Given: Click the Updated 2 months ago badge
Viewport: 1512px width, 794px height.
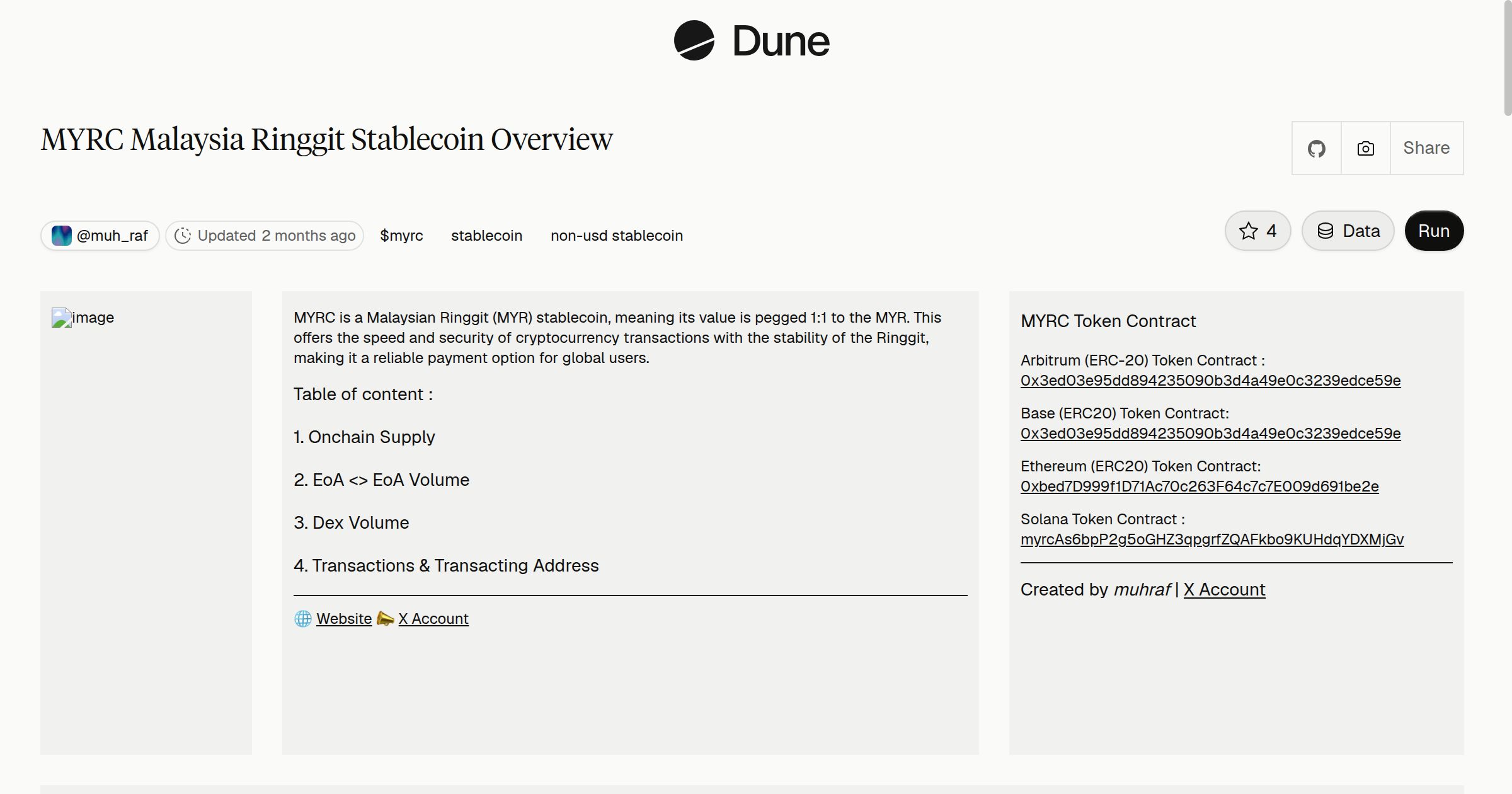Looking at the screenshot, I should tap(265, 236).
